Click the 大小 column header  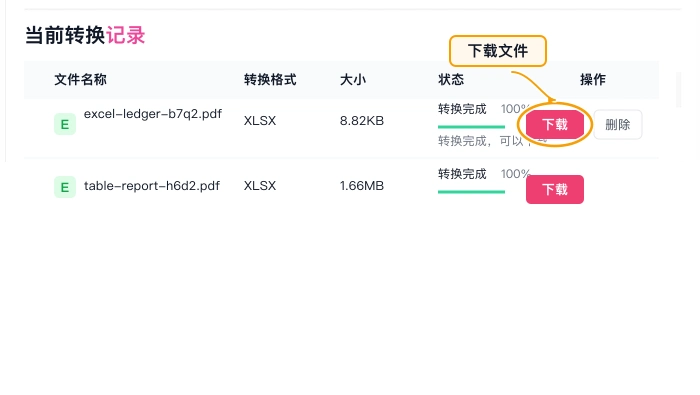coord(353,80)
